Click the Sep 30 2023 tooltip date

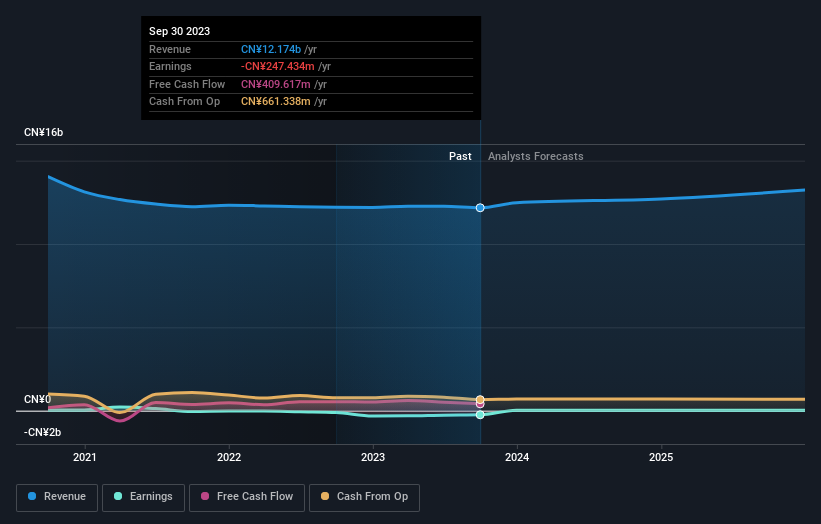pos(180,31)
